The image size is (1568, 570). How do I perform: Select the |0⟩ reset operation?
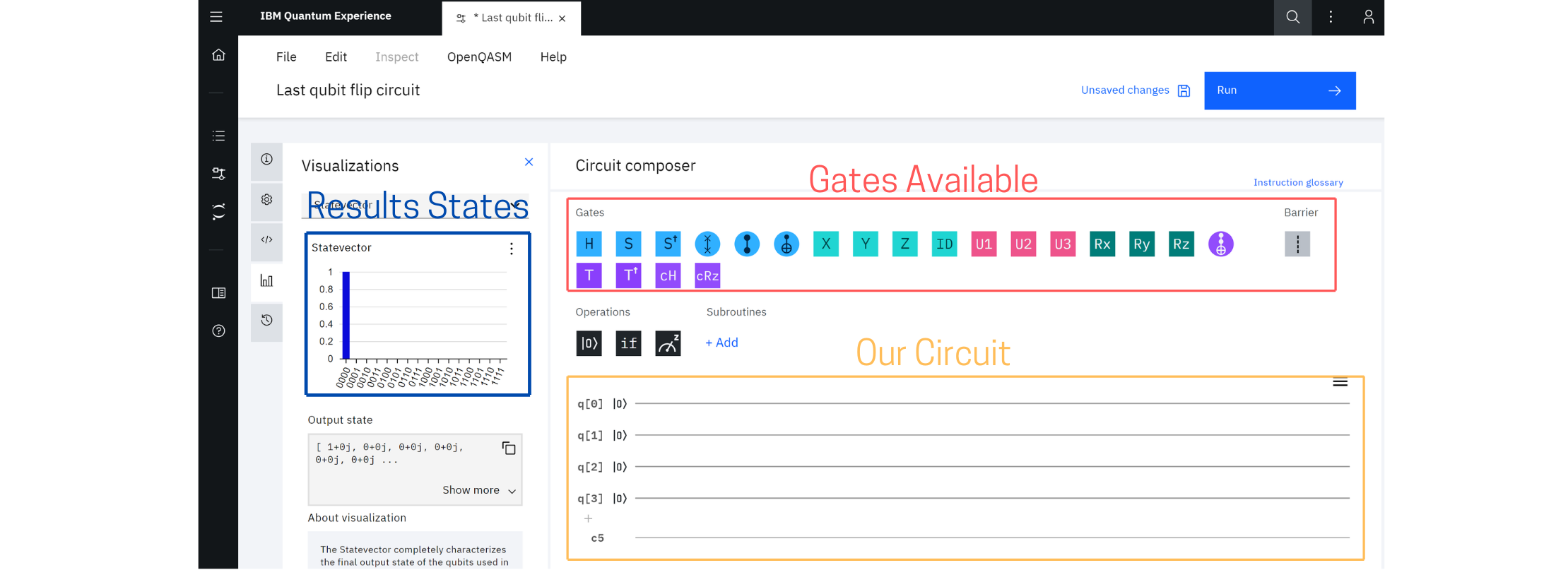click(589, 343)
